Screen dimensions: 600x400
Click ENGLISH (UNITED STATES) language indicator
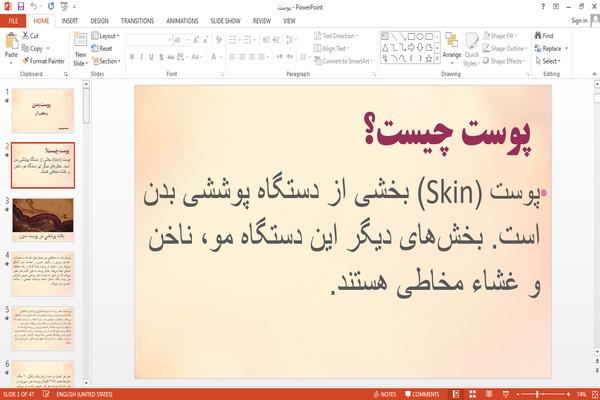pos(84,394)
